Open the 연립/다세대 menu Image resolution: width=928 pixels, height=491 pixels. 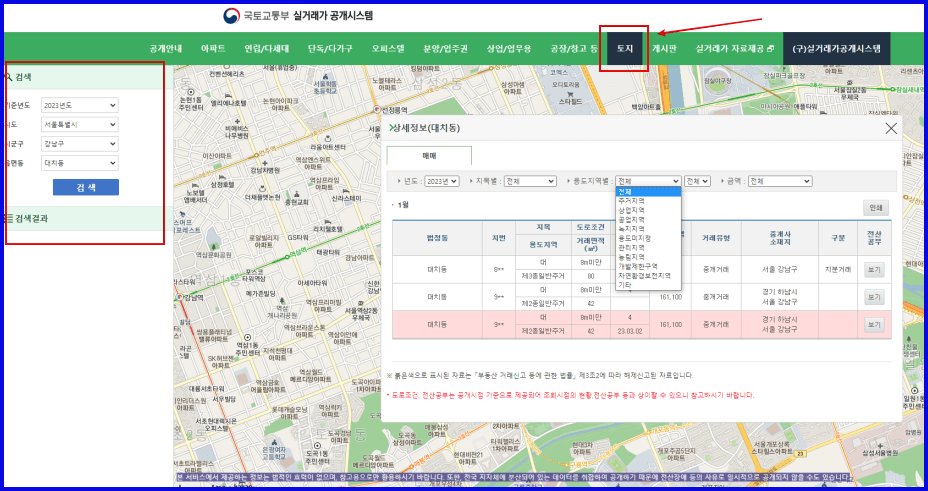(x=266, y=49)
